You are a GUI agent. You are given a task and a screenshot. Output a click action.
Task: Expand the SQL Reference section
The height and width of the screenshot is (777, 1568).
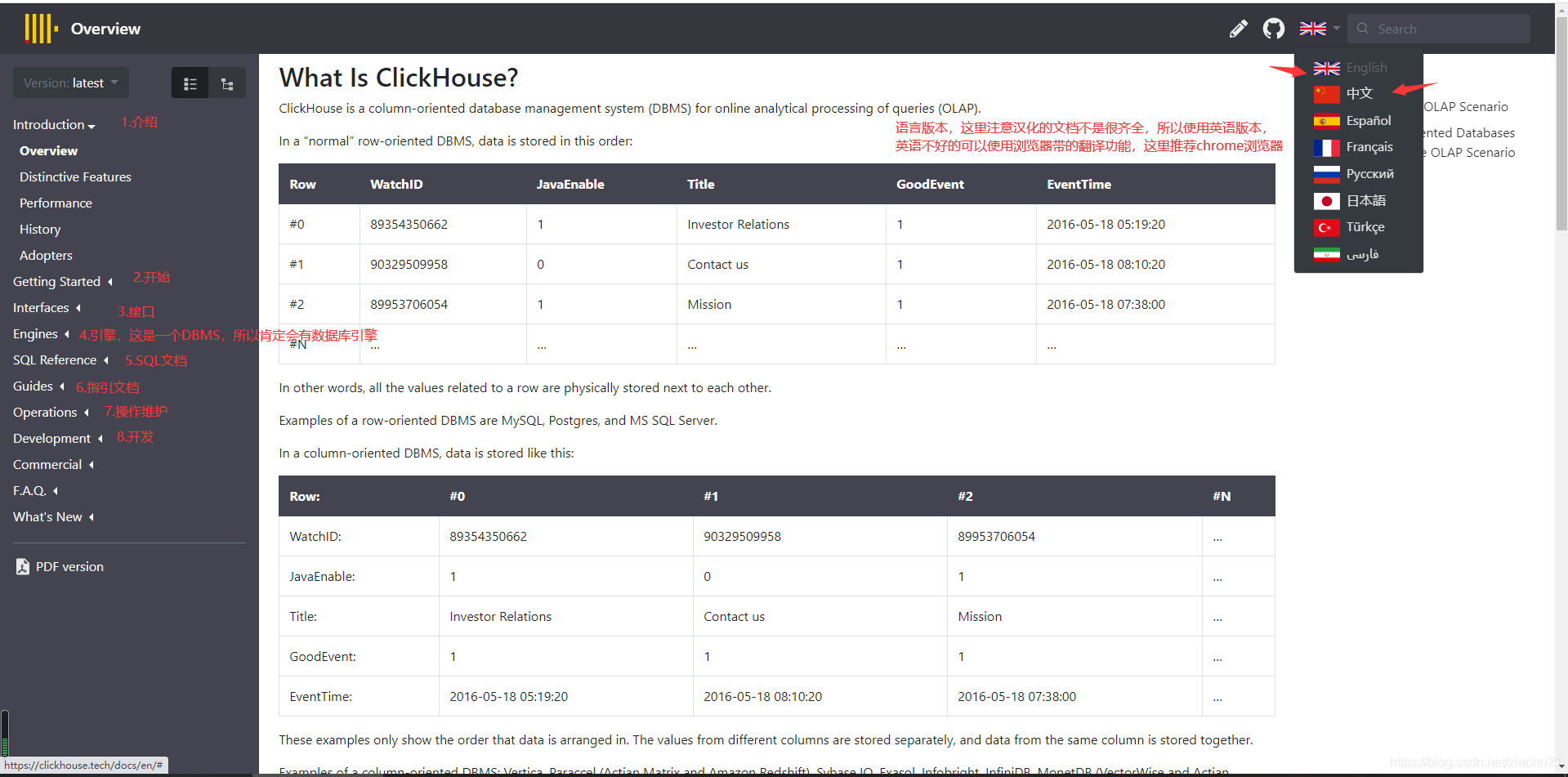click(60, 359)
